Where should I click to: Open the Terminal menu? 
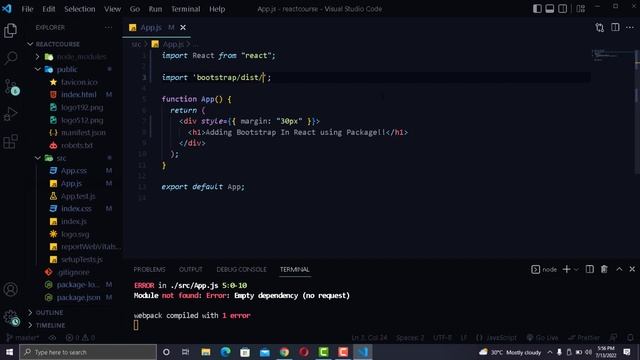186,9
